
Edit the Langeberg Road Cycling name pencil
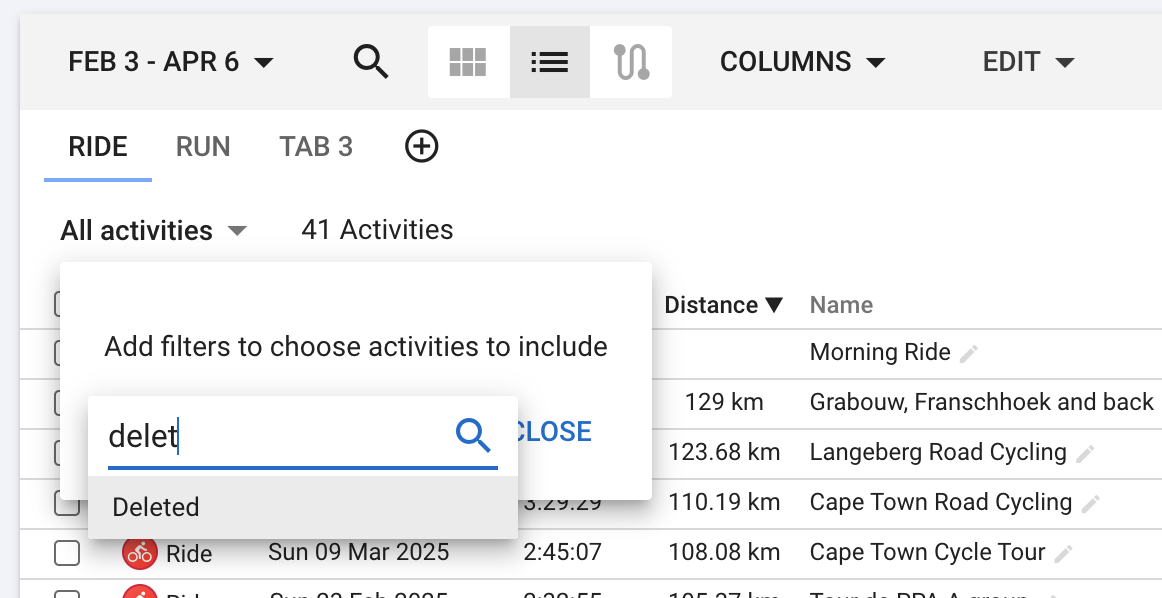point(1085,454)
